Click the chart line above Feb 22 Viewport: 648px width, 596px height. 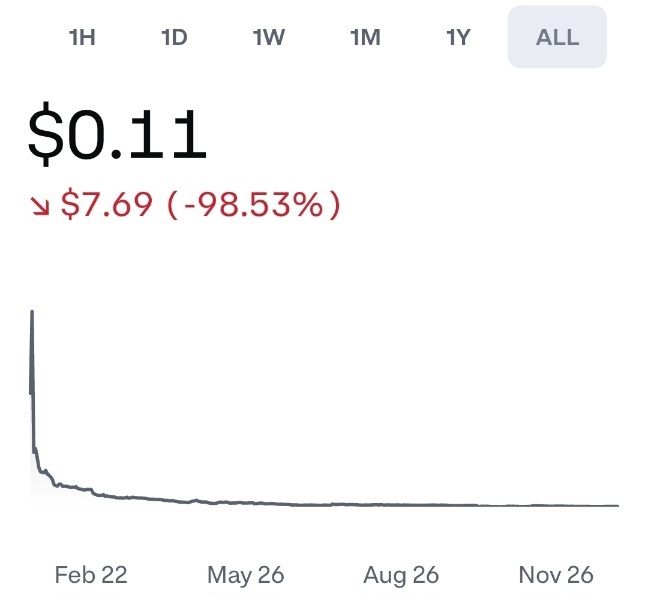pyautogui.click(x=91, y=489)
